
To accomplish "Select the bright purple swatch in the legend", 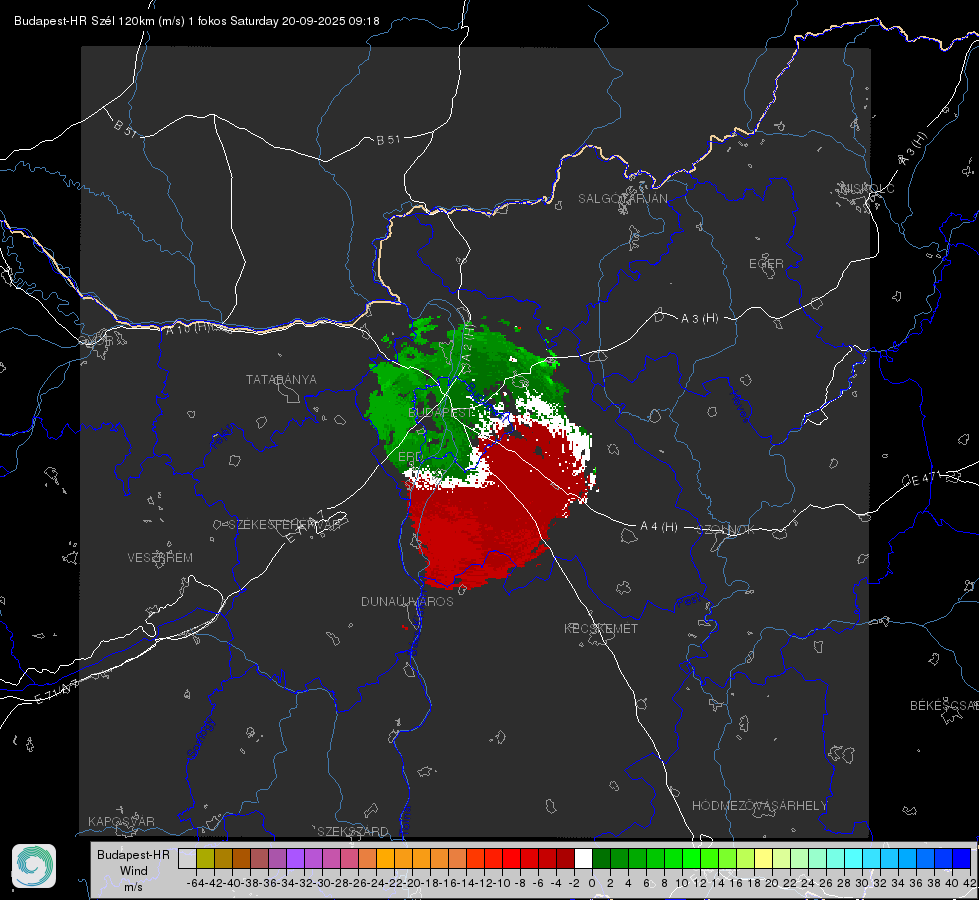I will (x=295, y=858).
